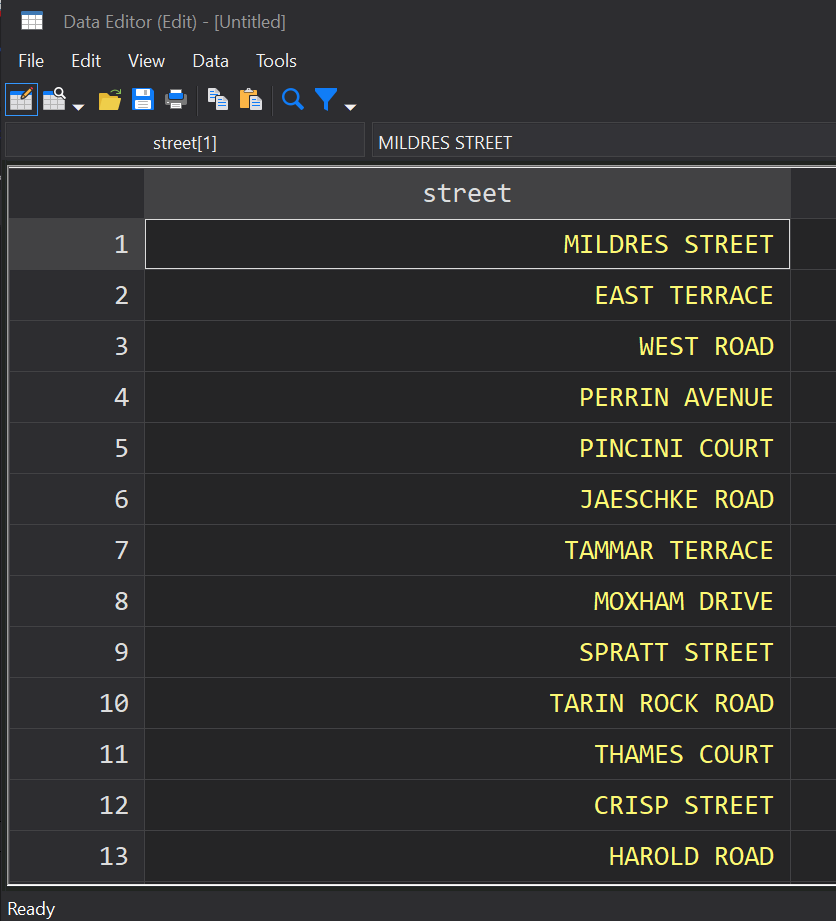Image resolution: width=836 pixels, height=921 pixels.
Task: Click the Paste clipboard icon
Action: (250, 100)
